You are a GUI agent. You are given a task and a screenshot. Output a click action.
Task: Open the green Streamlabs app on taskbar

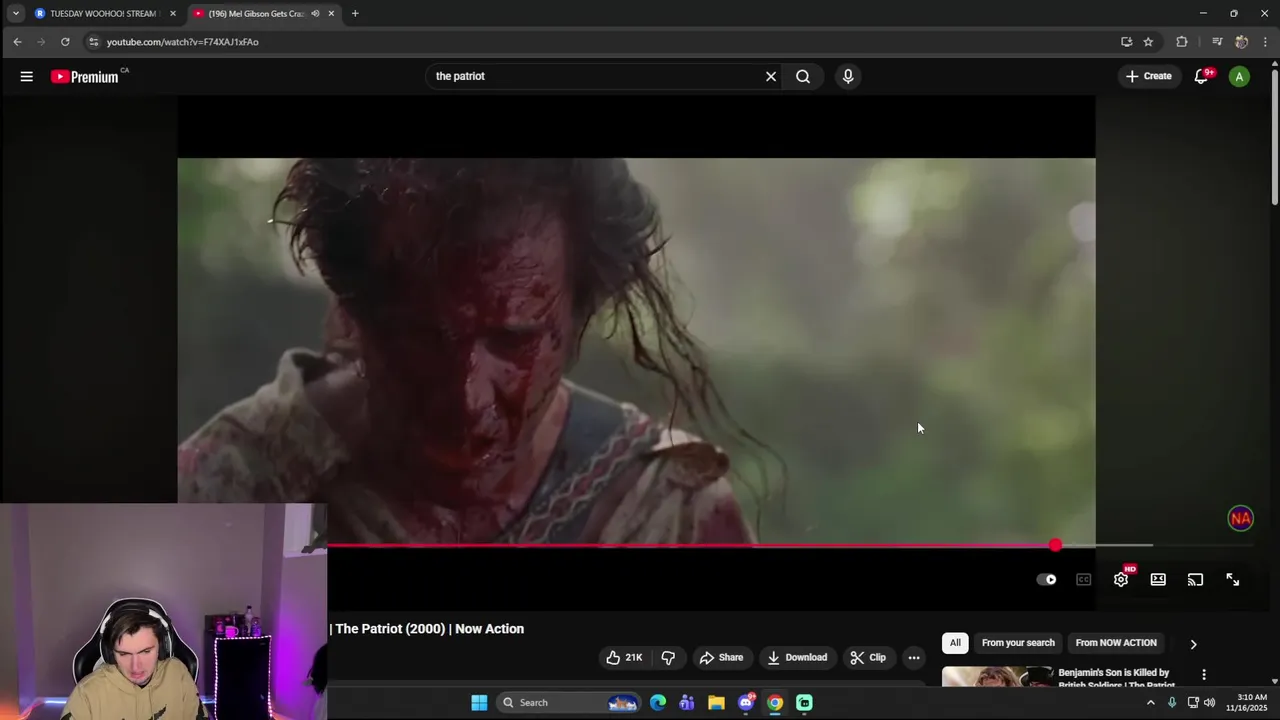click(804, 703)
